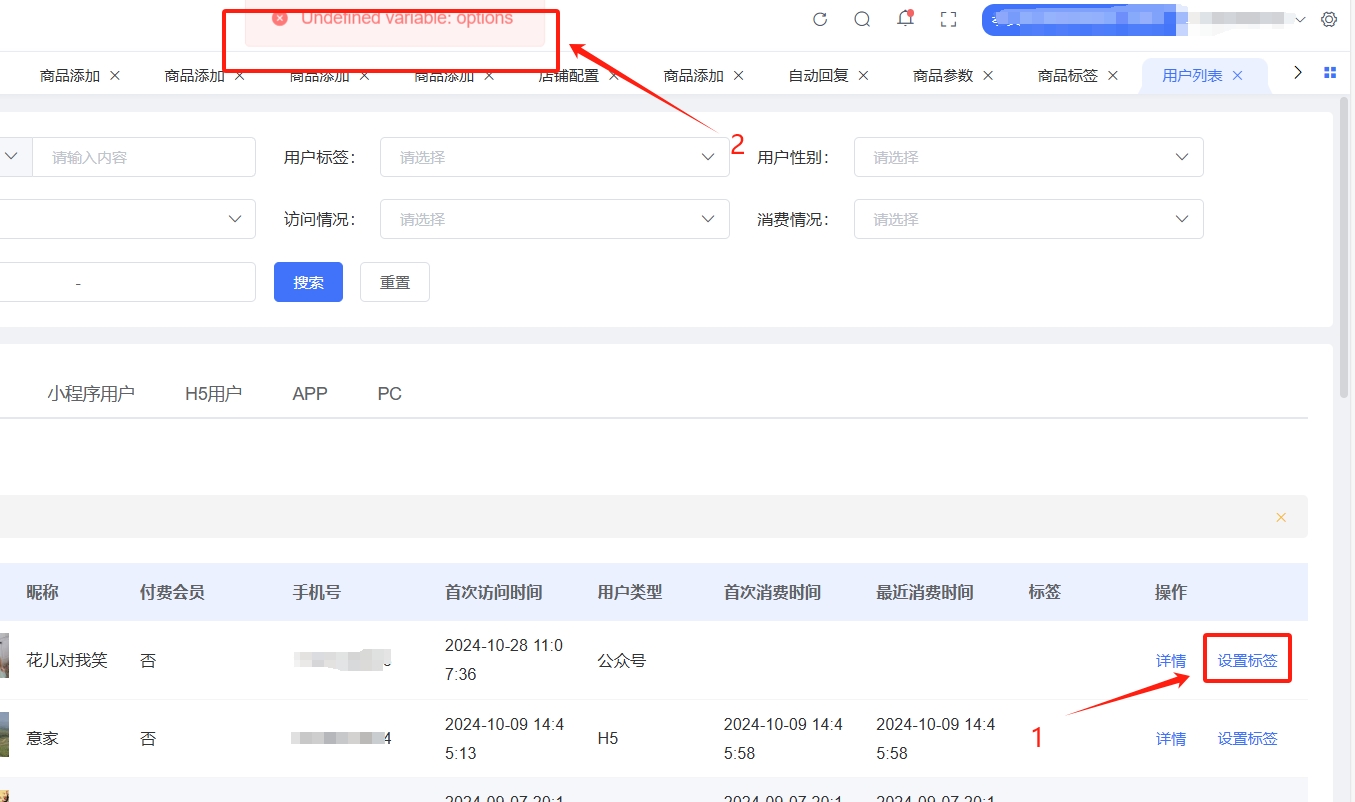Switch to 小程序用户 tab
The height and width of the screenshot is (802, 1355).
tap(91, 394)
